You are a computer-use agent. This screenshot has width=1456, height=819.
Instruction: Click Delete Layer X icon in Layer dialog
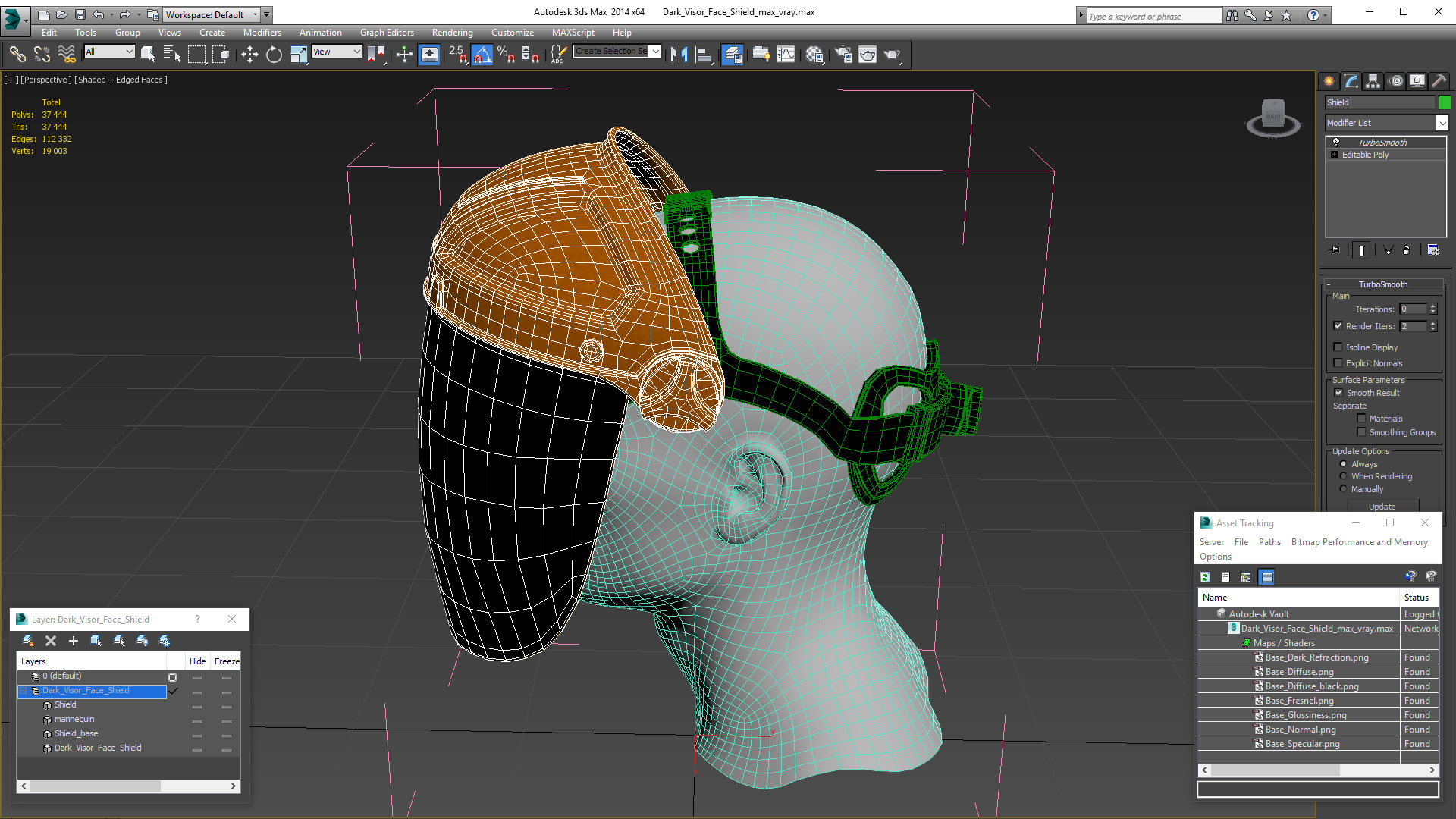(51, 641)
